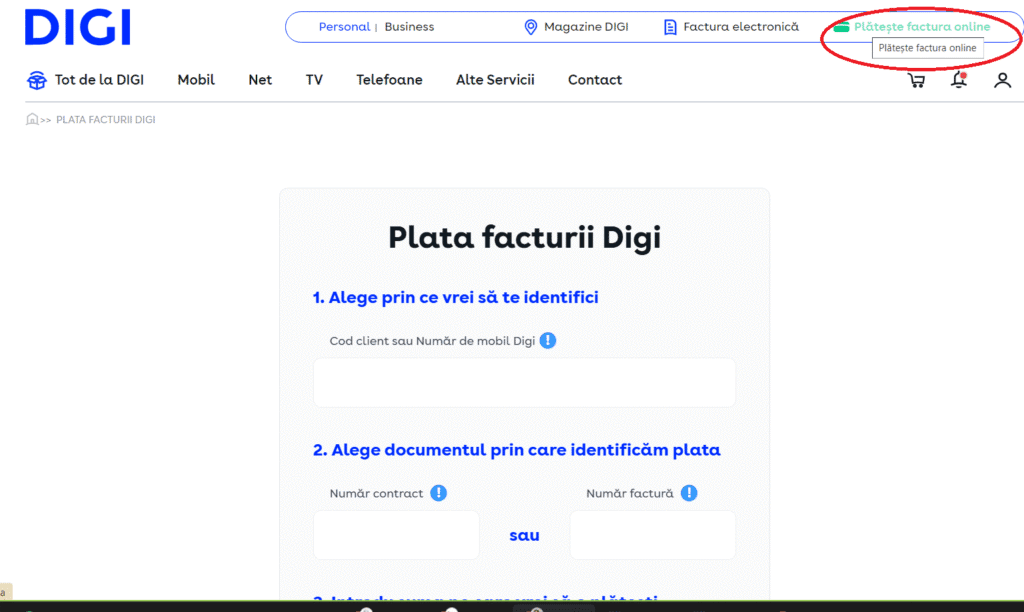
Task: Open Magazine DIGI link
Action: pyautogui.click(x=586, y=27)
